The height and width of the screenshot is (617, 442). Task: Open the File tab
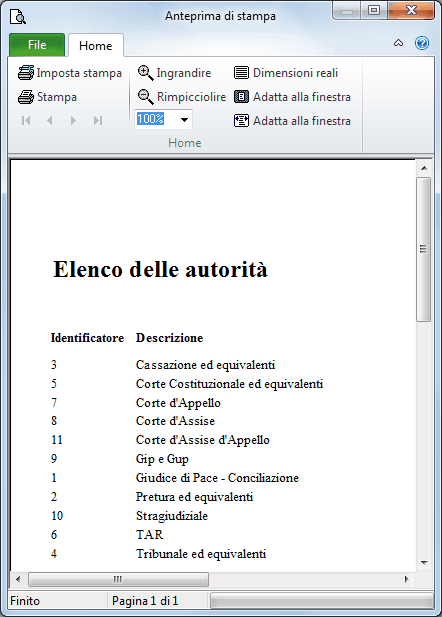coord(37,45)
